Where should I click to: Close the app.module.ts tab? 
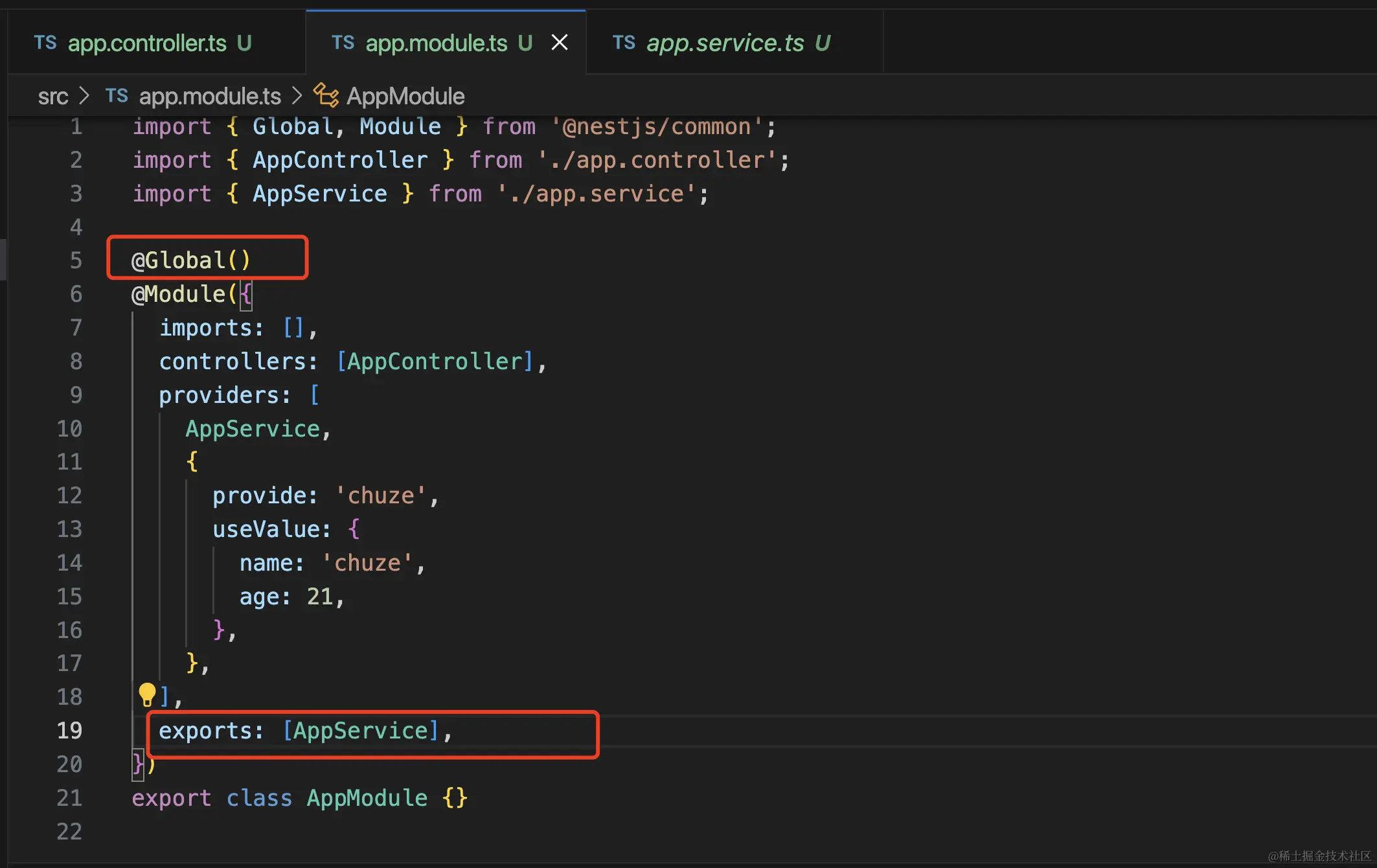(559, 43)
